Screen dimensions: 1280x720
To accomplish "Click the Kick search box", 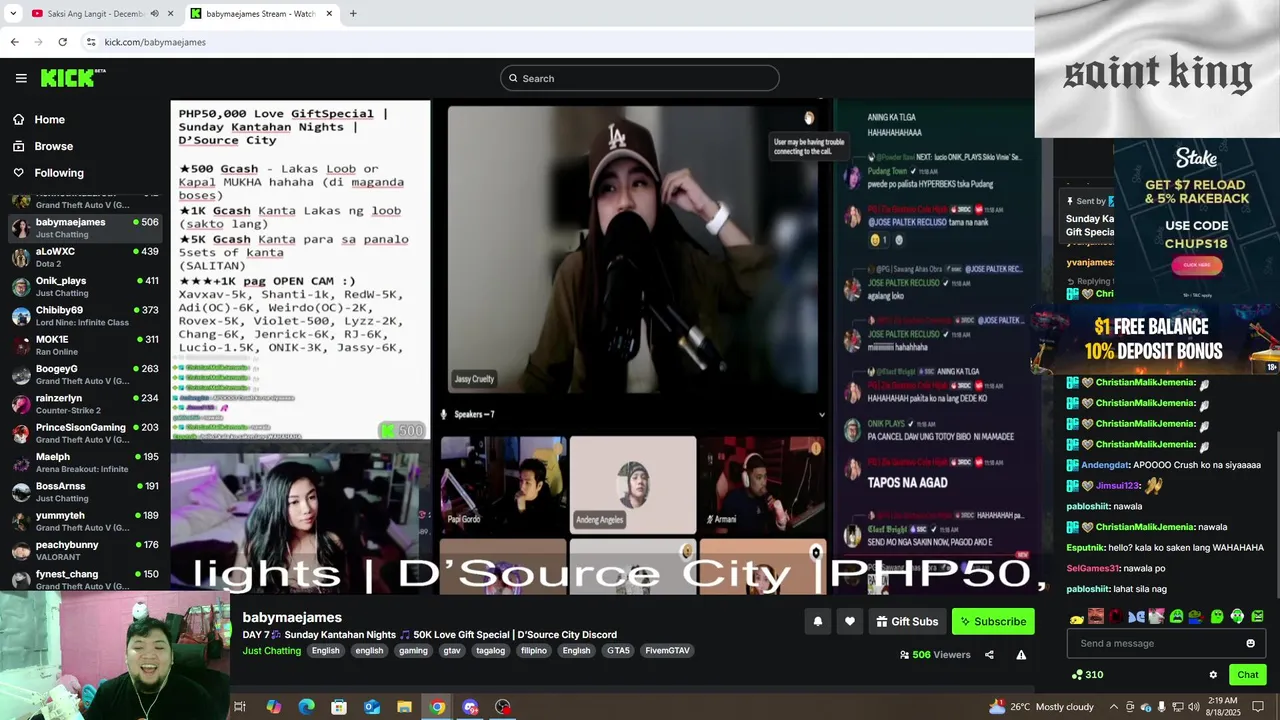I will coord(640,78).
